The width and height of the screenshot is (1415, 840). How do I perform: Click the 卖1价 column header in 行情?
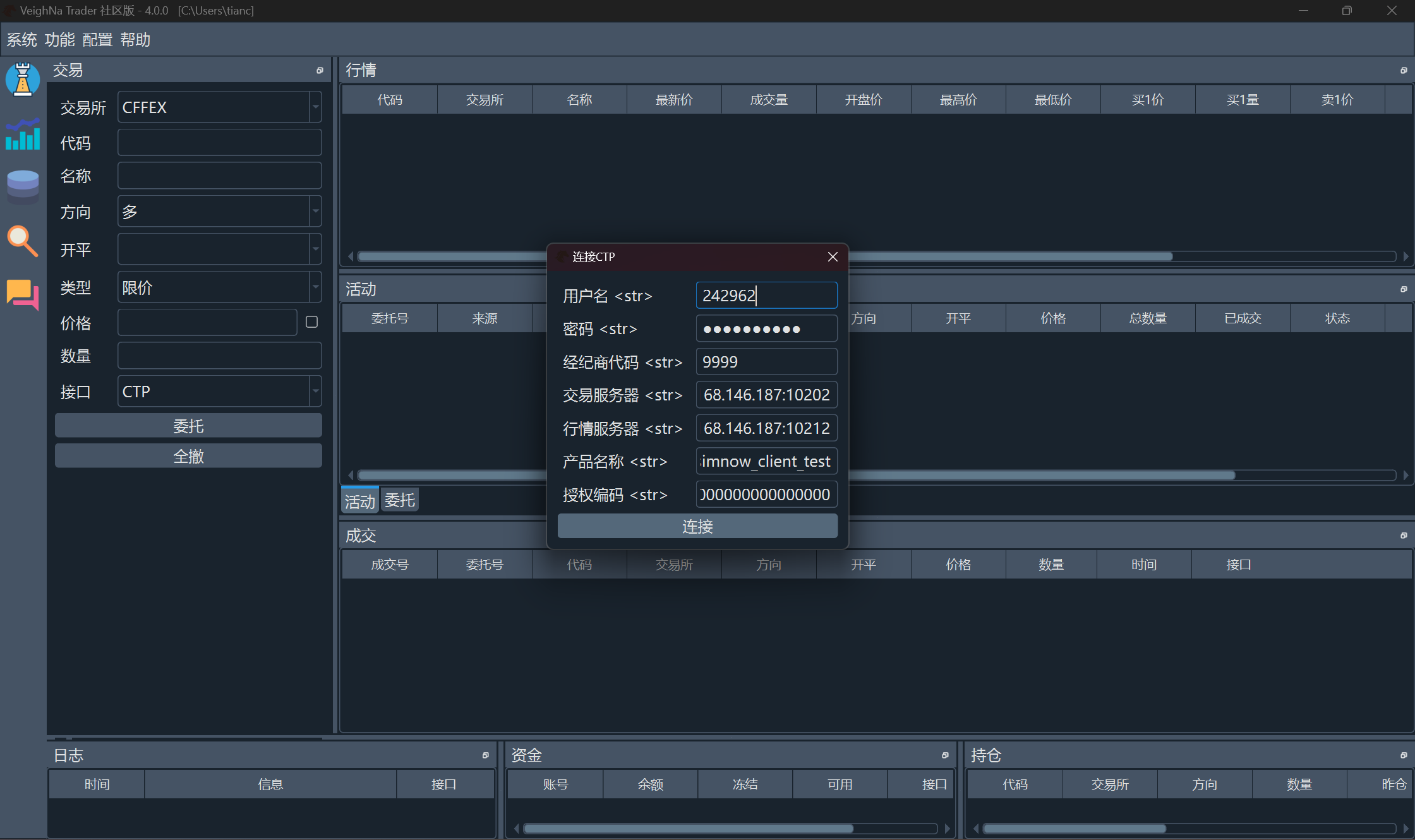[x=1337, y=100]
